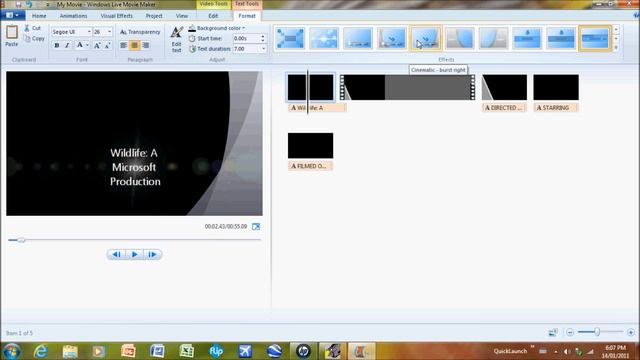The image size is (640, 360).
Task: Open the Animations ribbon tab
Action: click(73, 16)
